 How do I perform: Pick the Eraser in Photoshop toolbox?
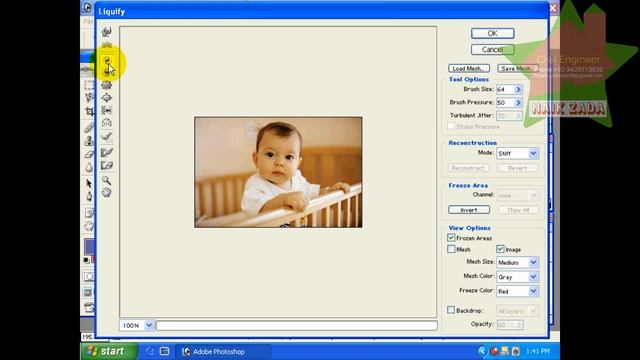[x=89, y=154]
